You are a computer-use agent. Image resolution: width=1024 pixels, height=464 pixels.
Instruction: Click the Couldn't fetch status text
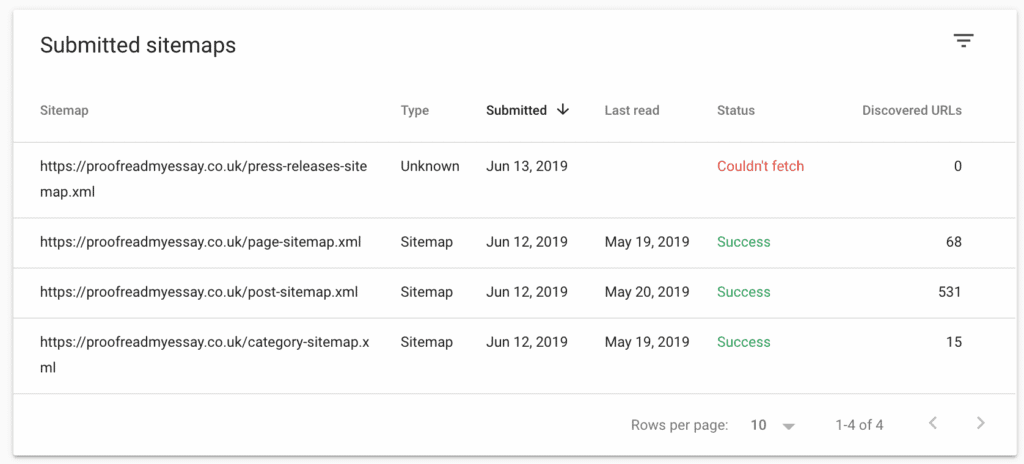pyautogui.click(x=760, y=166)
